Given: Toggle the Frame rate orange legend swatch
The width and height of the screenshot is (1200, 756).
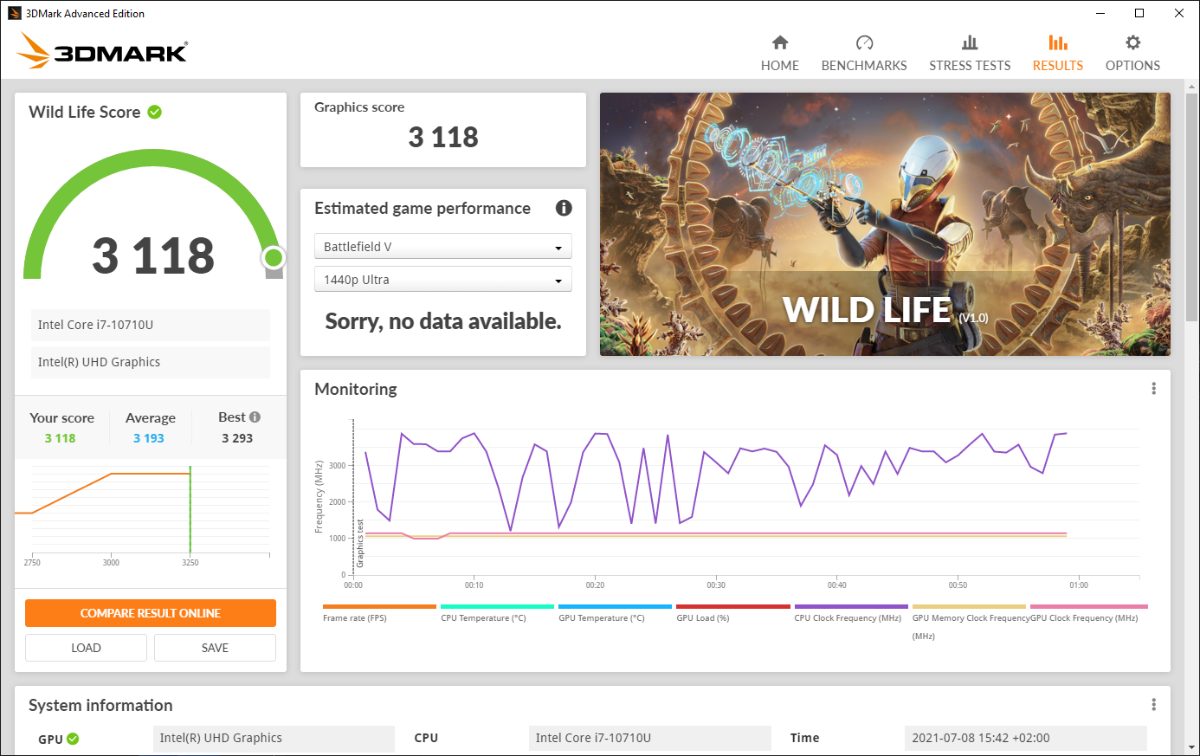Looking at the screenshot, I should pyautogui.click(x=379, y=607).
